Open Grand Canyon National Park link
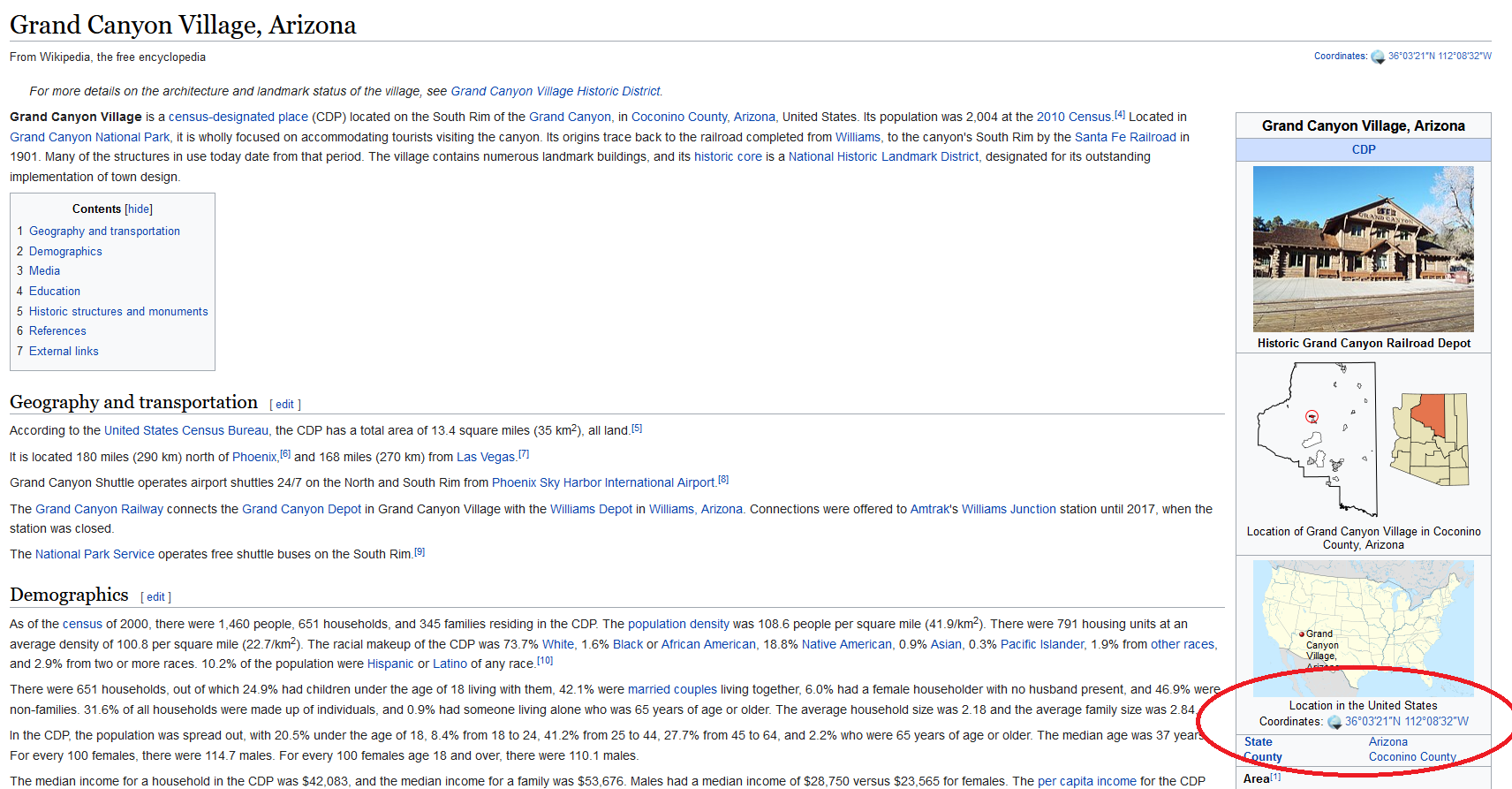 (x=90, y=137)
